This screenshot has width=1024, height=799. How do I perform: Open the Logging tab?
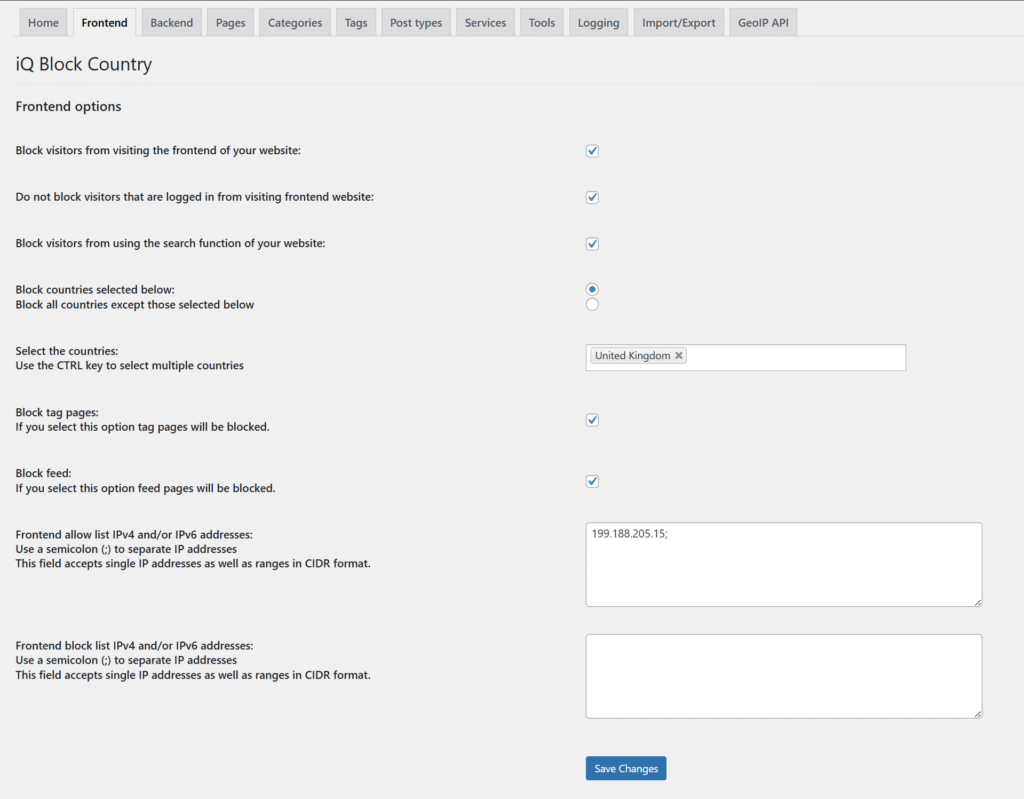(598, 23)
